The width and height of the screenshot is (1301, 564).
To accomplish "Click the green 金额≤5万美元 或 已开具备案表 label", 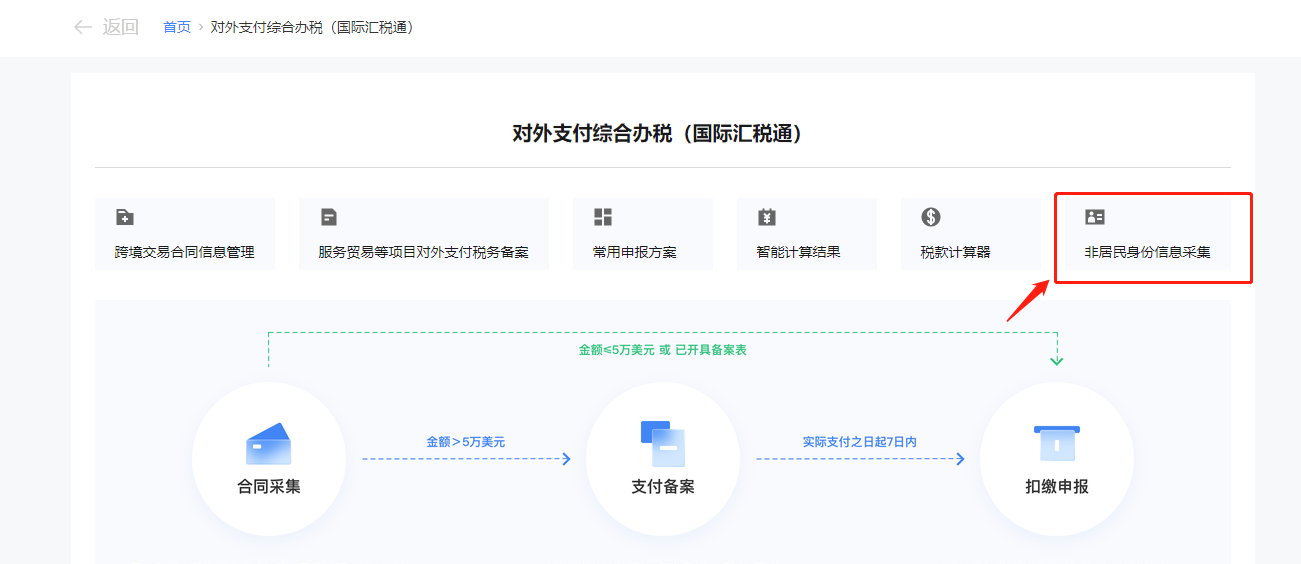I will tap(662, 350).
